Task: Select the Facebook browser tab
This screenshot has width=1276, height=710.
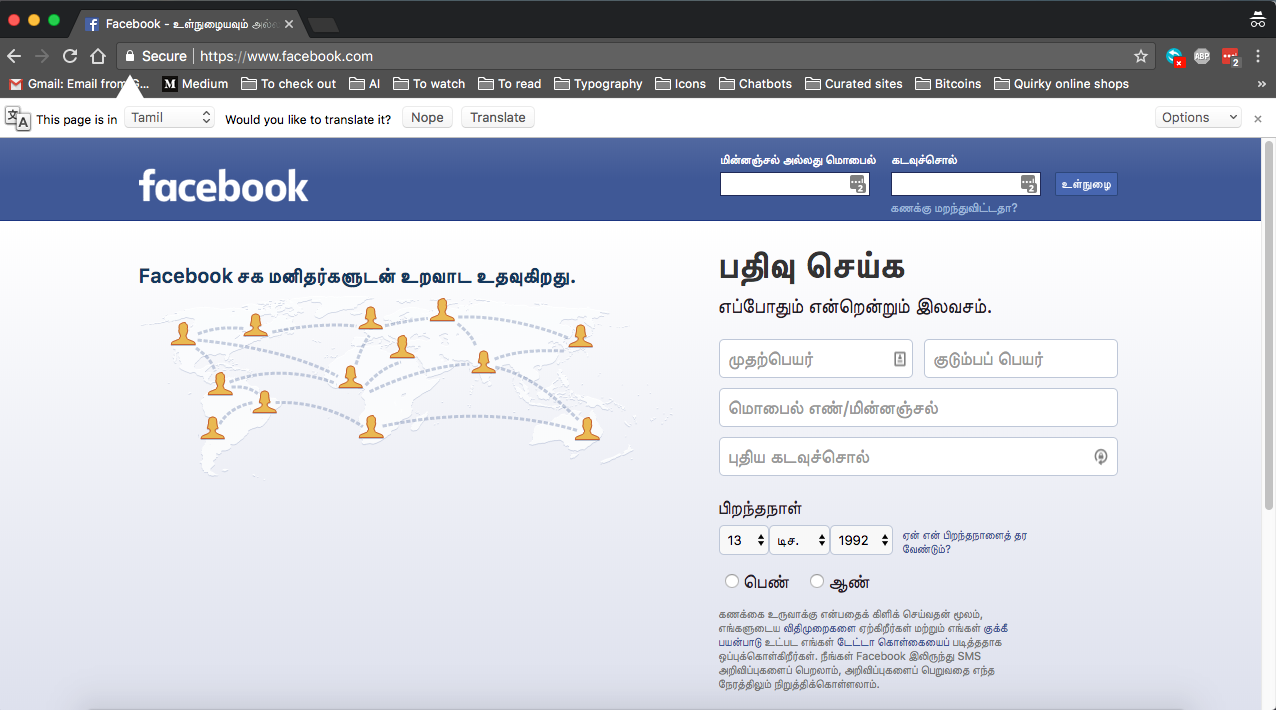Action: pyautogui.click(x=187, y=24)
